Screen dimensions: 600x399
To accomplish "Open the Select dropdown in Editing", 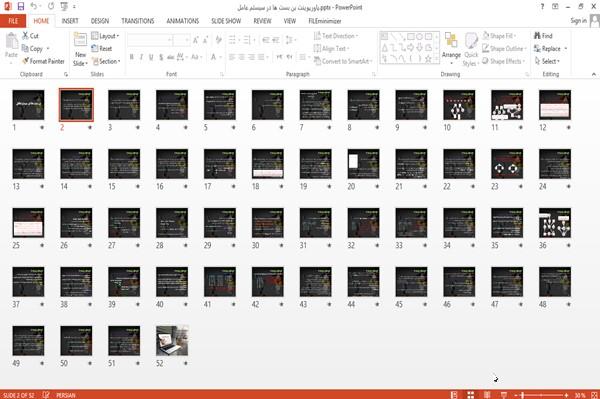I will click(547, 61).
